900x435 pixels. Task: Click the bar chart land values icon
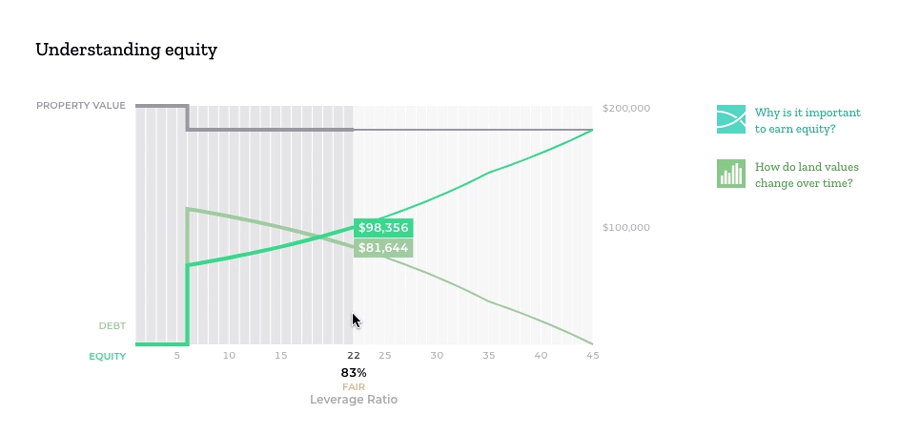(x=731, y=174)
